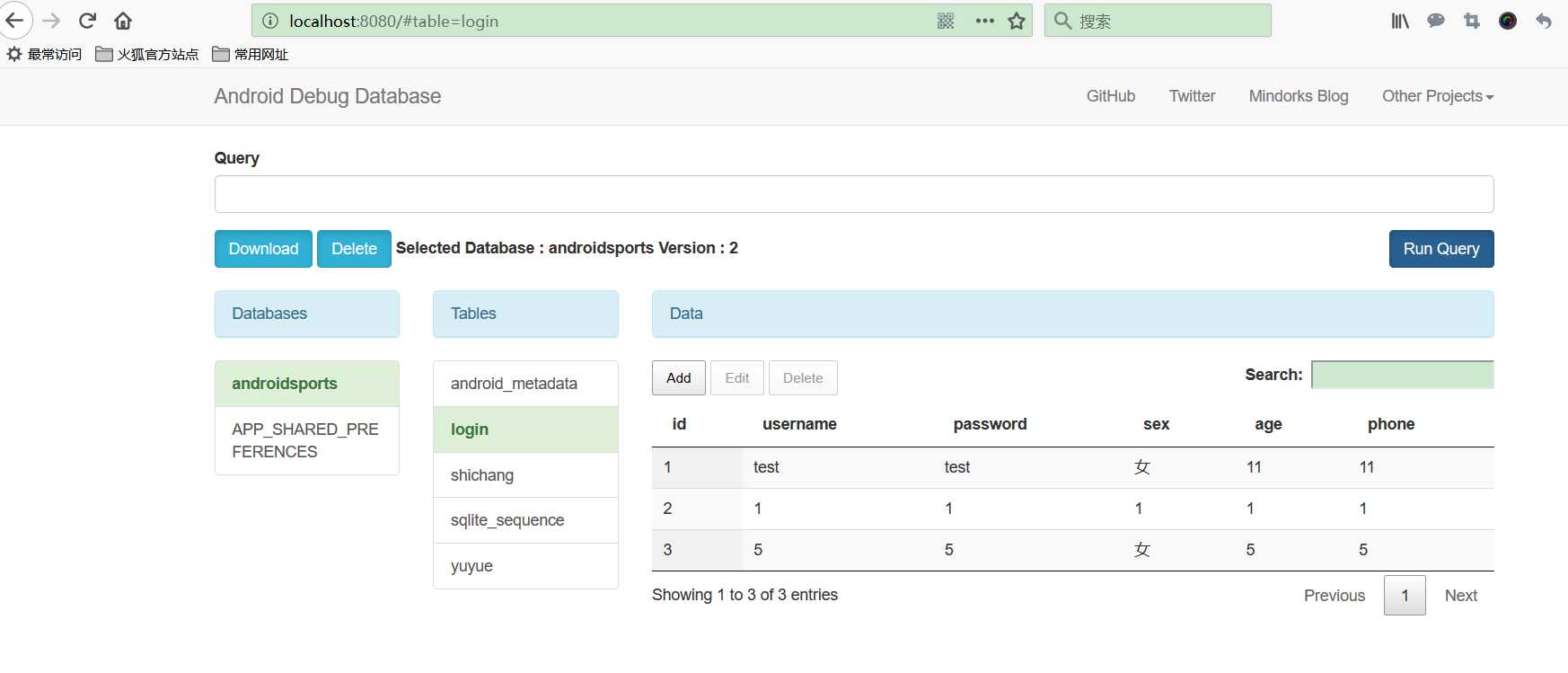Click the Download database button
1568x673 pixels.
coord(263,249)
